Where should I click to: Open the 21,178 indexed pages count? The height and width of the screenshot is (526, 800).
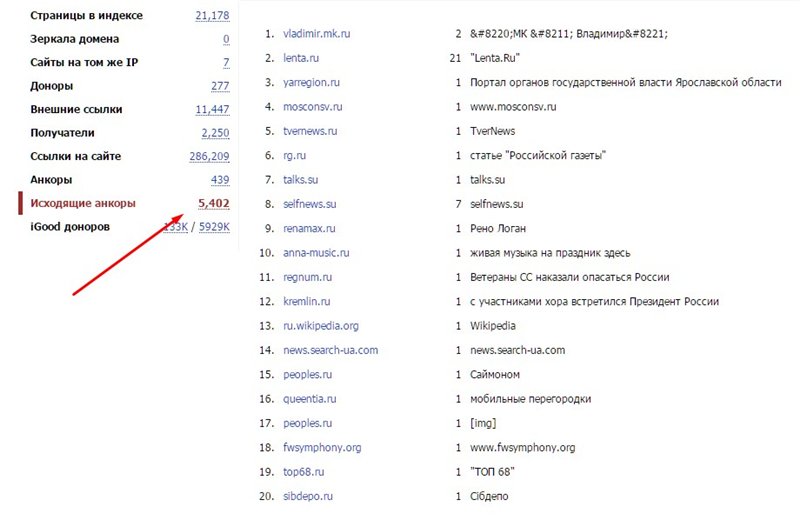click(x=213, y=16)
